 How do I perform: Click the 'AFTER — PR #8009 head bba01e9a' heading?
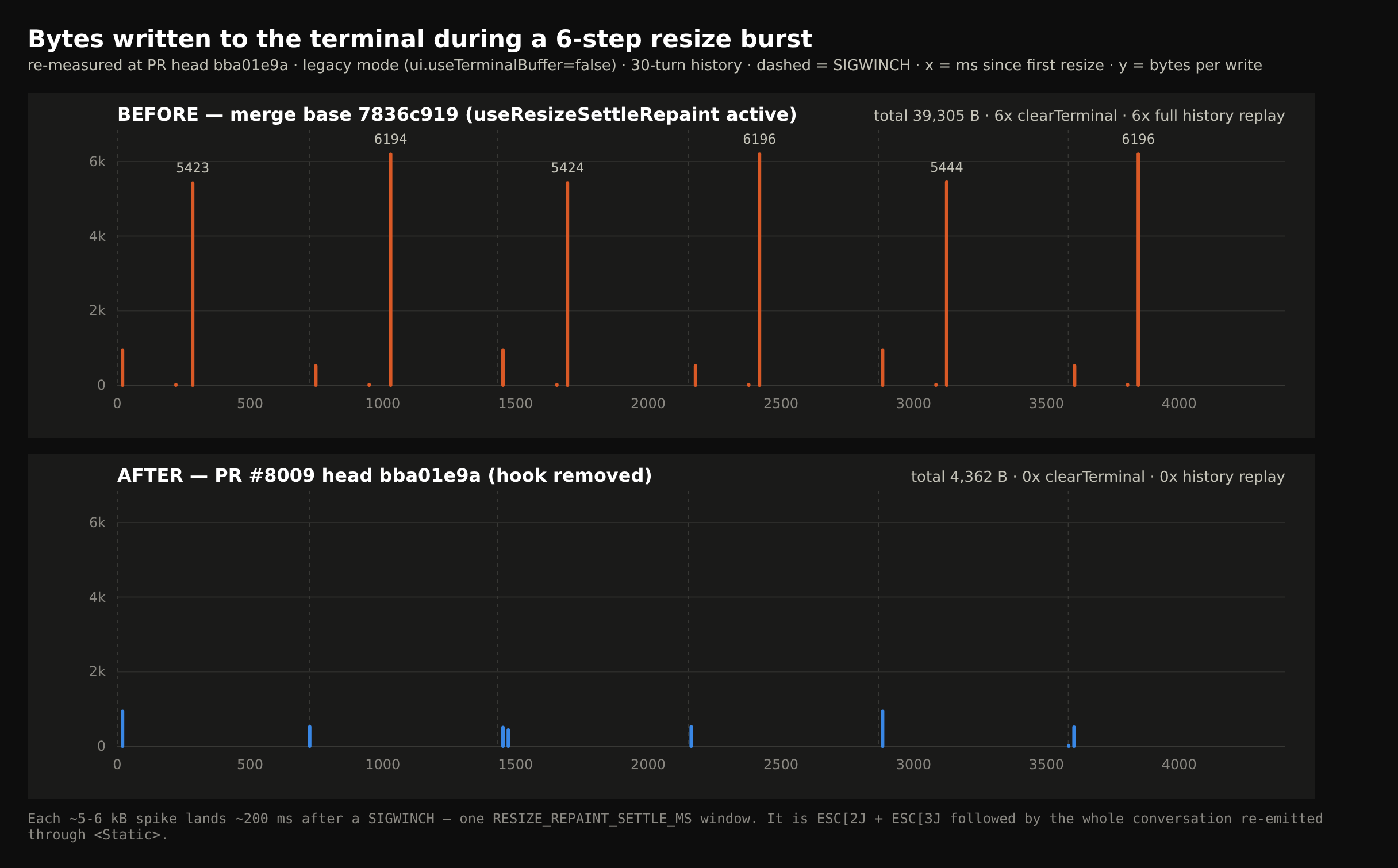point(385,476)
